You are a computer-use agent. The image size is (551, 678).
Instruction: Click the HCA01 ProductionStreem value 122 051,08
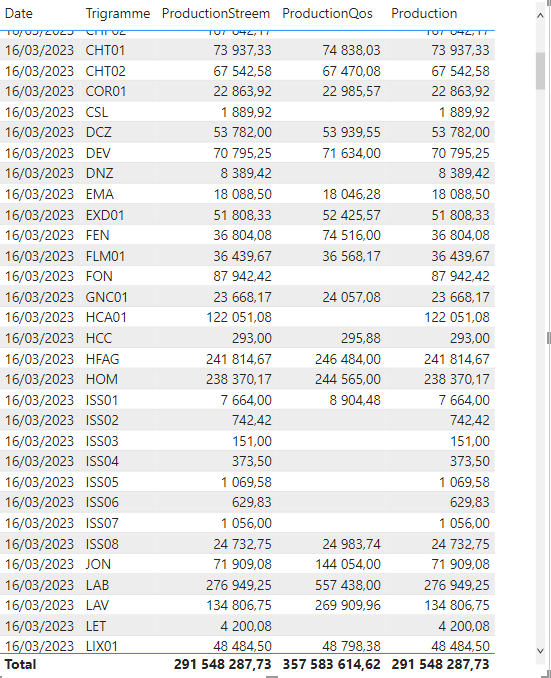click(239, 317)
